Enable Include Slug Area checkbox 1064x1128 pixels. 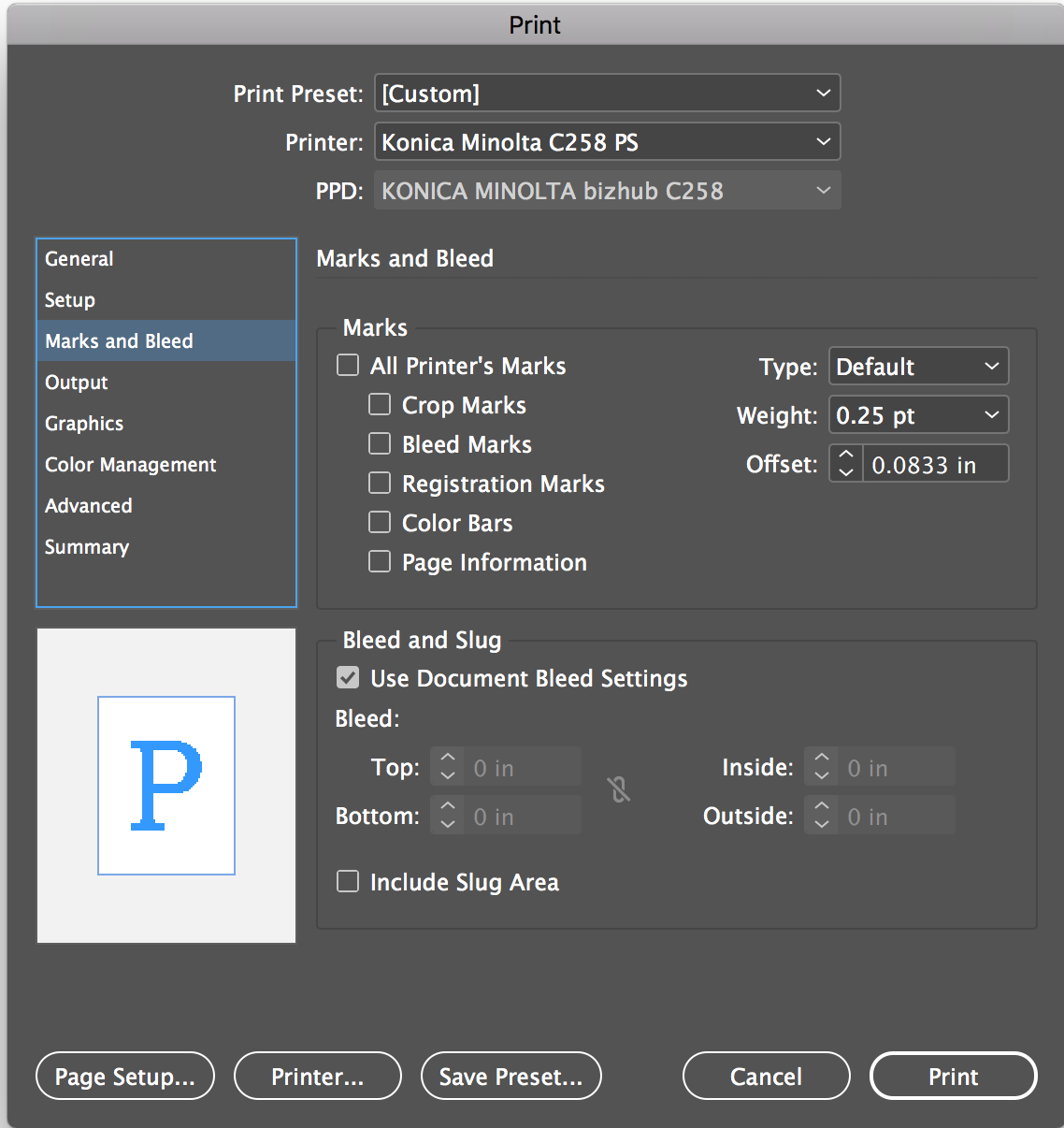(x=348, y=881)
